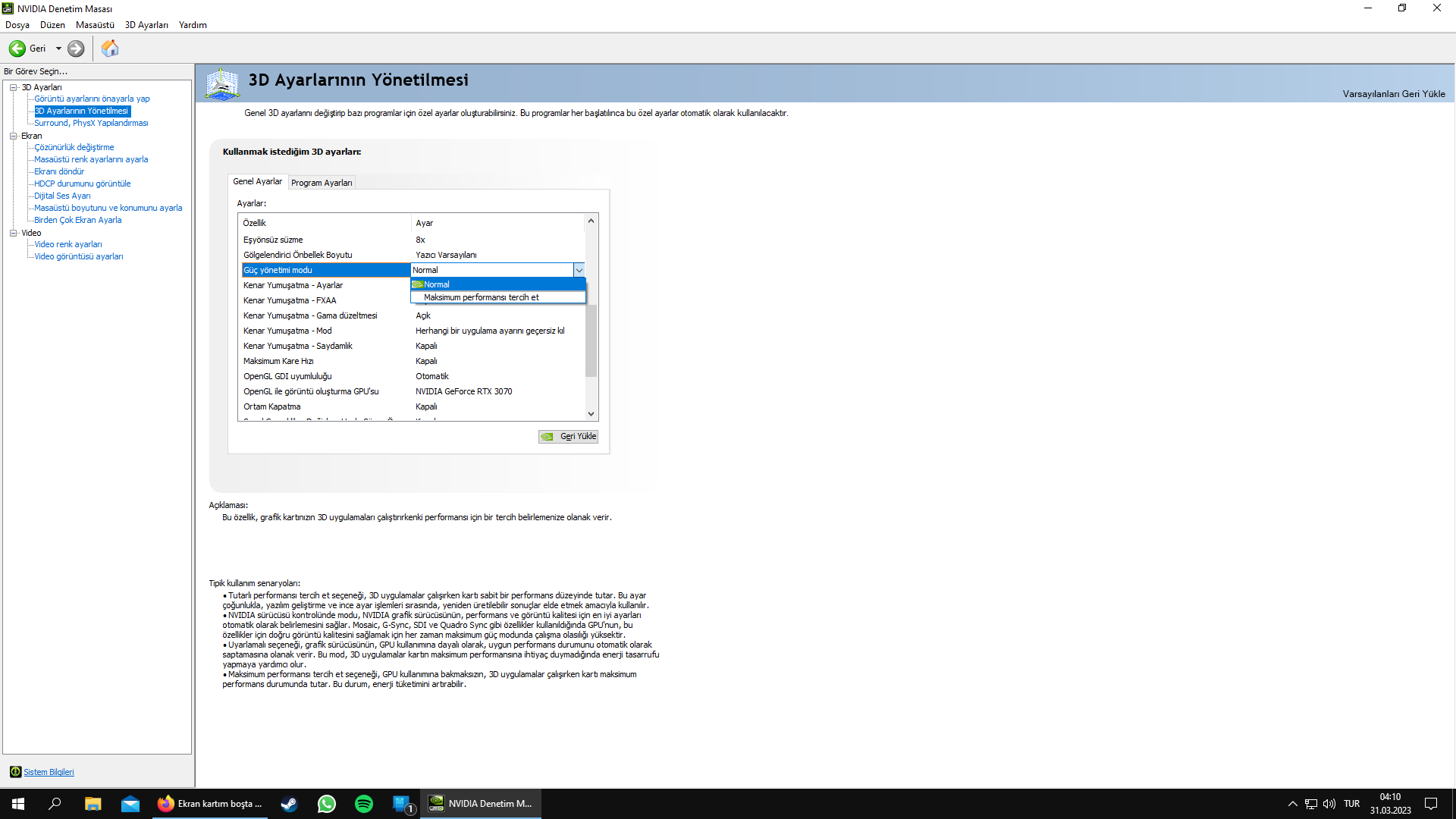1456x819 pixels.
Task: Open Ekranı döndür
Action: click(59, 171)
